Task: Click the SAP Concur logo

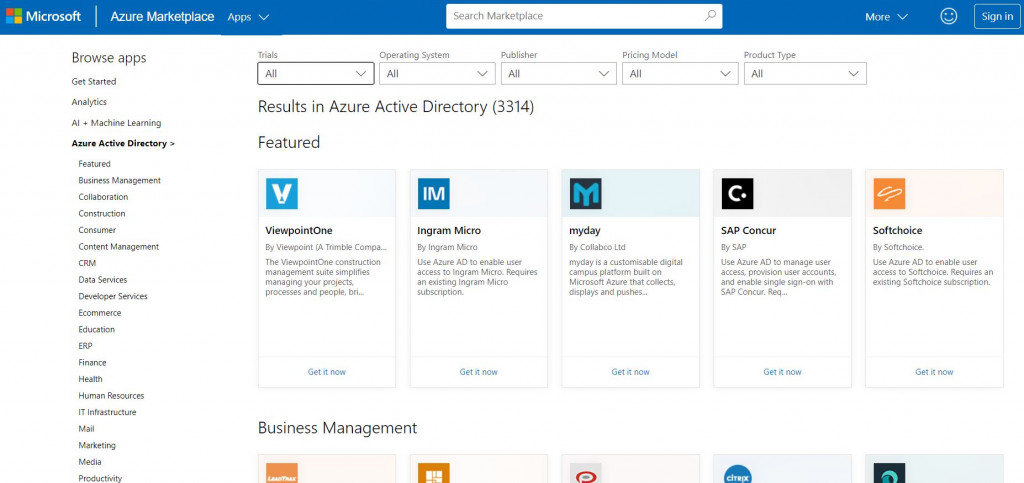Action: (737, 193)
